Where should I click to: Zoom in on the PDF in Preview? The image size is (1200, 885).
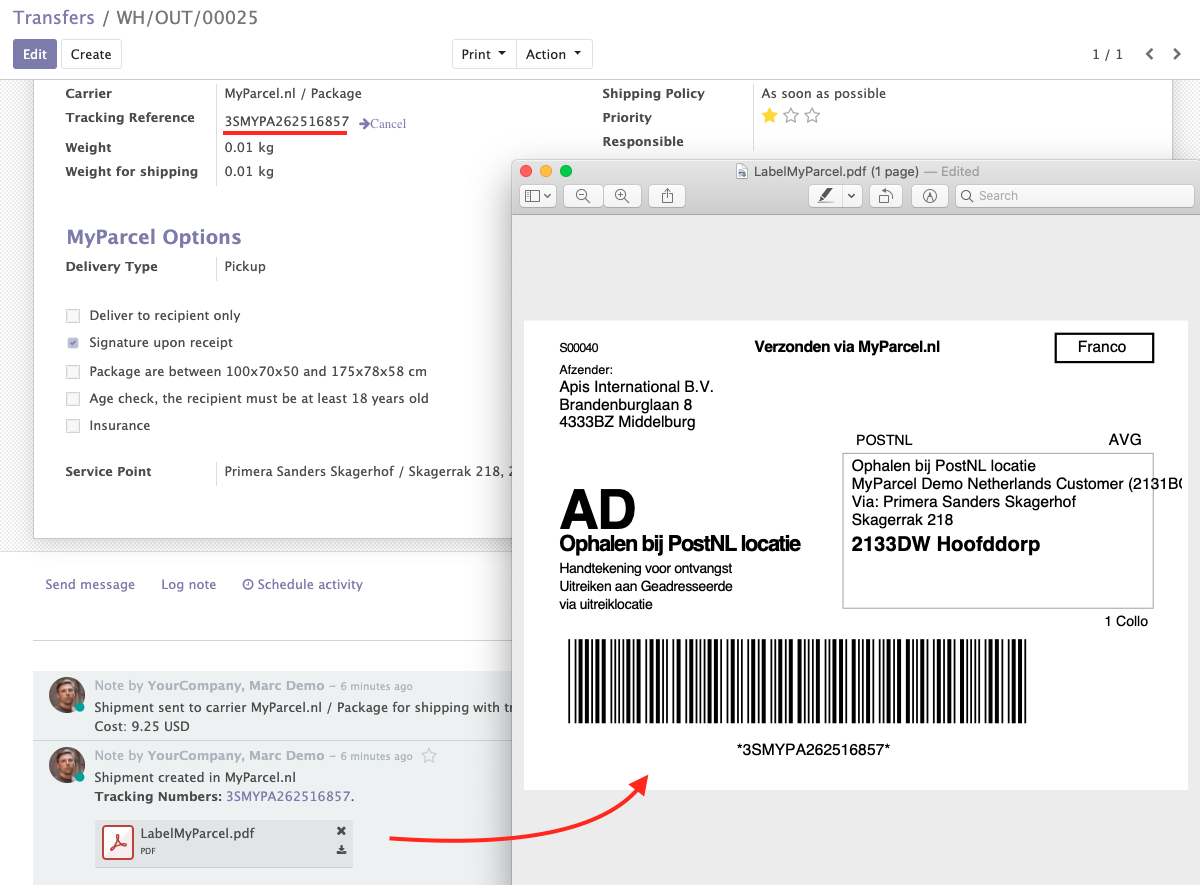coord(621,196)
